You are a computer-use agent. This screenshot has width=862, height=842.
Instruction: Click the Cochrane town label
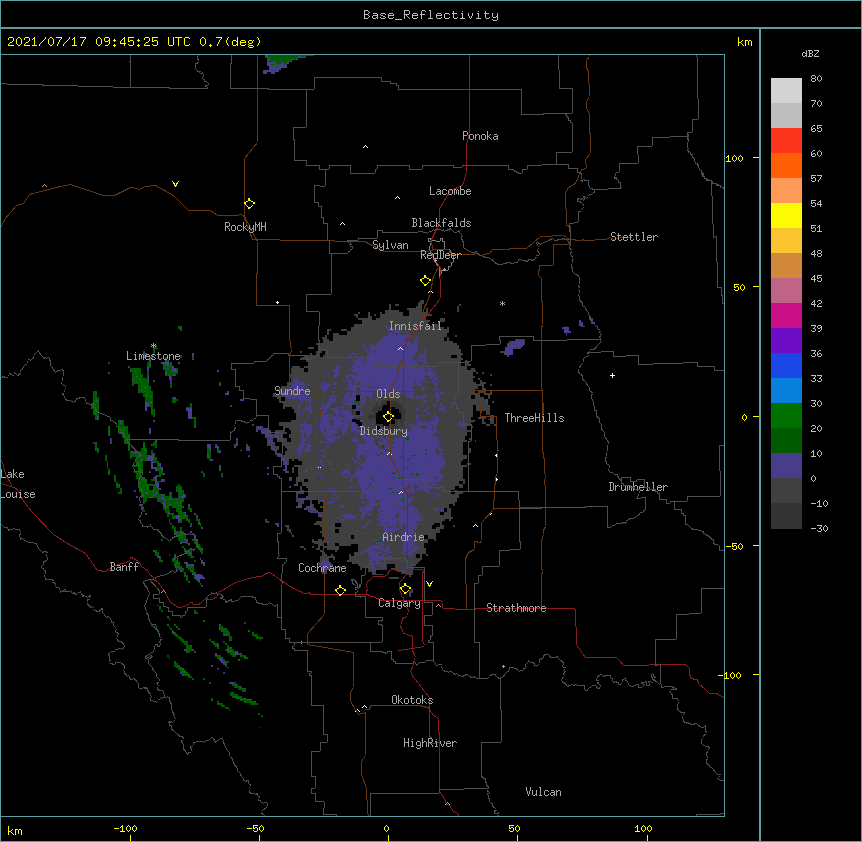[322, 568]
